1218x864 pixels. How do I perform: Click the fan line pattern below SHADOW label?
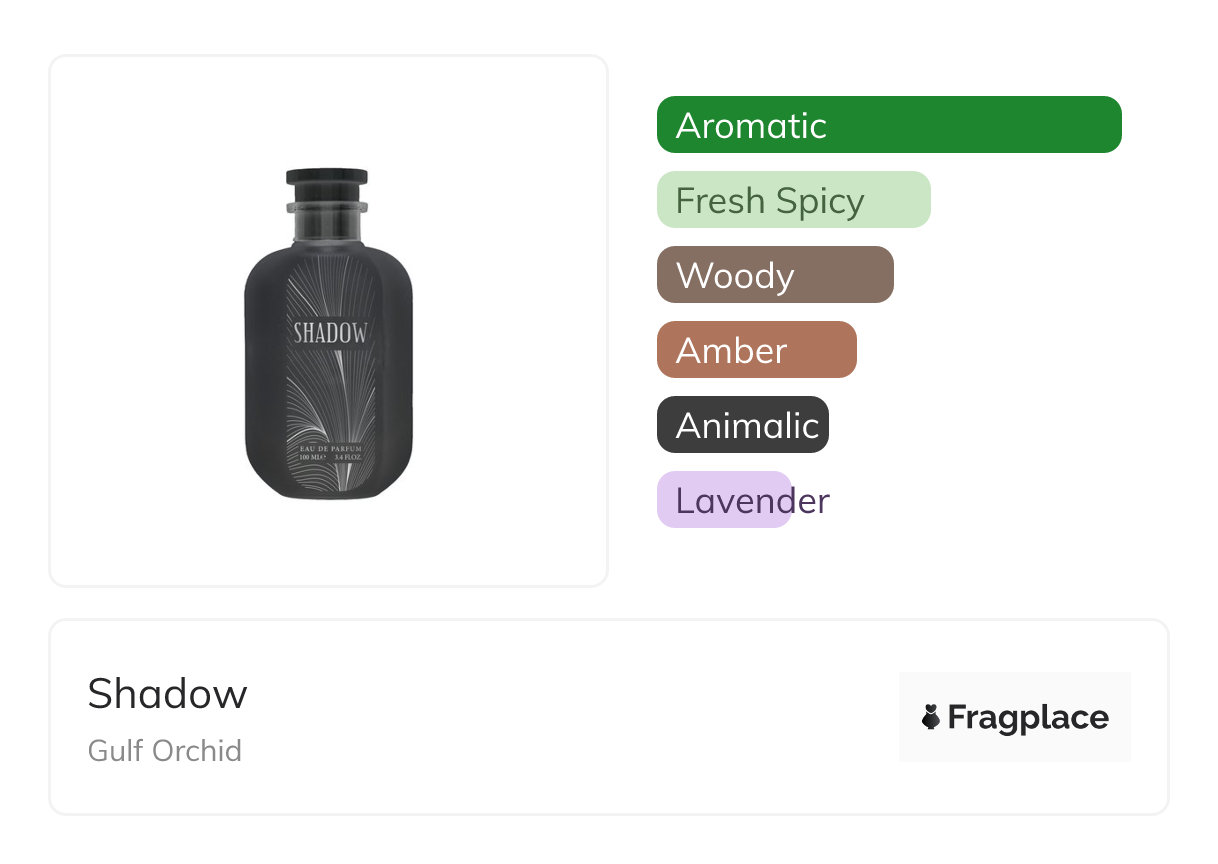click(328, 395)
